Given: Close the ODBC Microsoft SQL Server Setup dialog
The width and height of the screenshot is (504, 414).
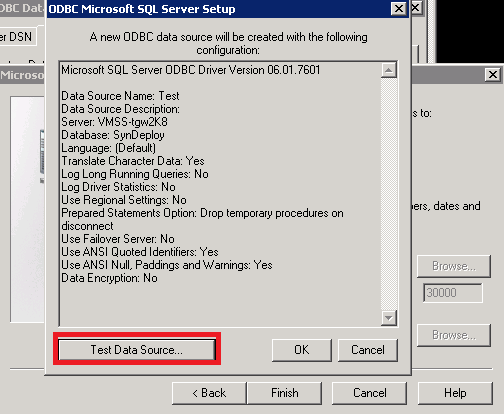Looking at the screenshot, I should pos(399,9).
